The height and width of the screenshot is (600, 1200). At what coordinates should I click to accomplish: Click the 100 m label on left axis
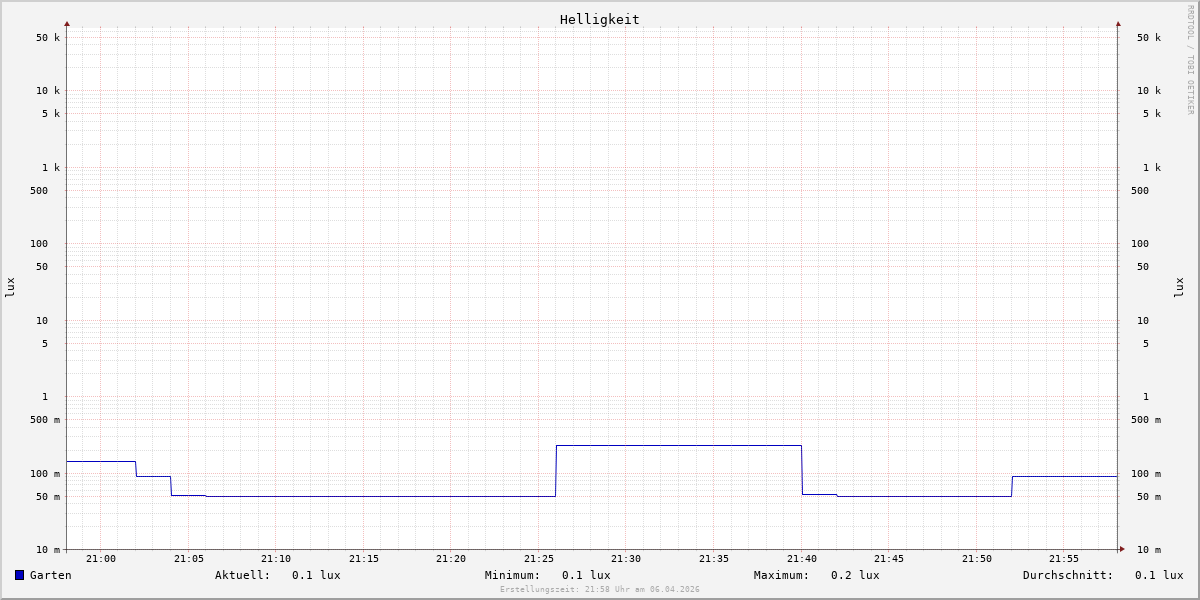pyautogui.click(x=45, y=474)
